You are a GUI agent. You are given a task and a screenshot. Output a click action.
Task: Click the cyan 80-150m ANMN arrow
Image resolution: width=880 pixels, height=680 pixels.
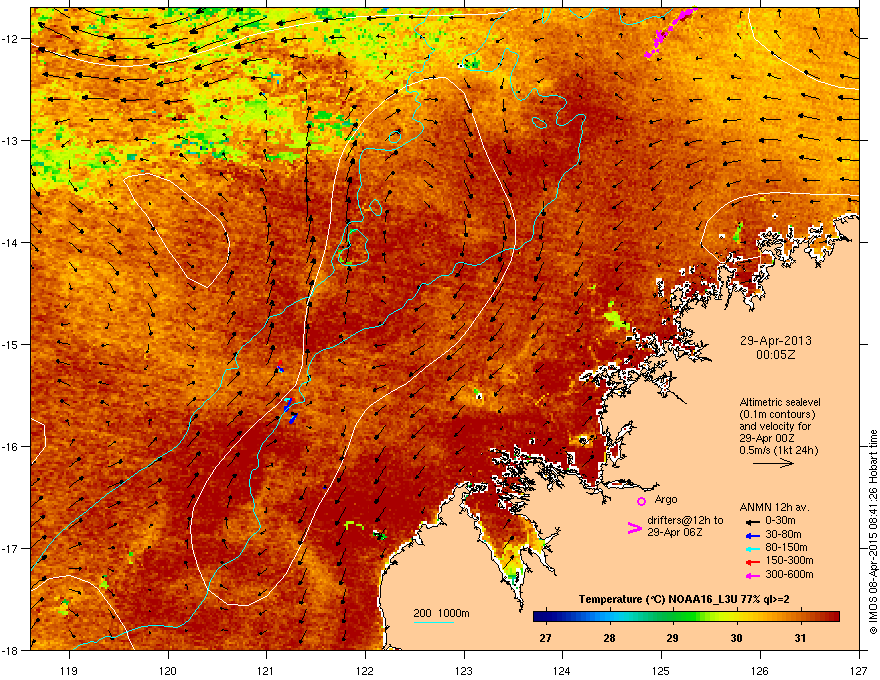[752, 548]
